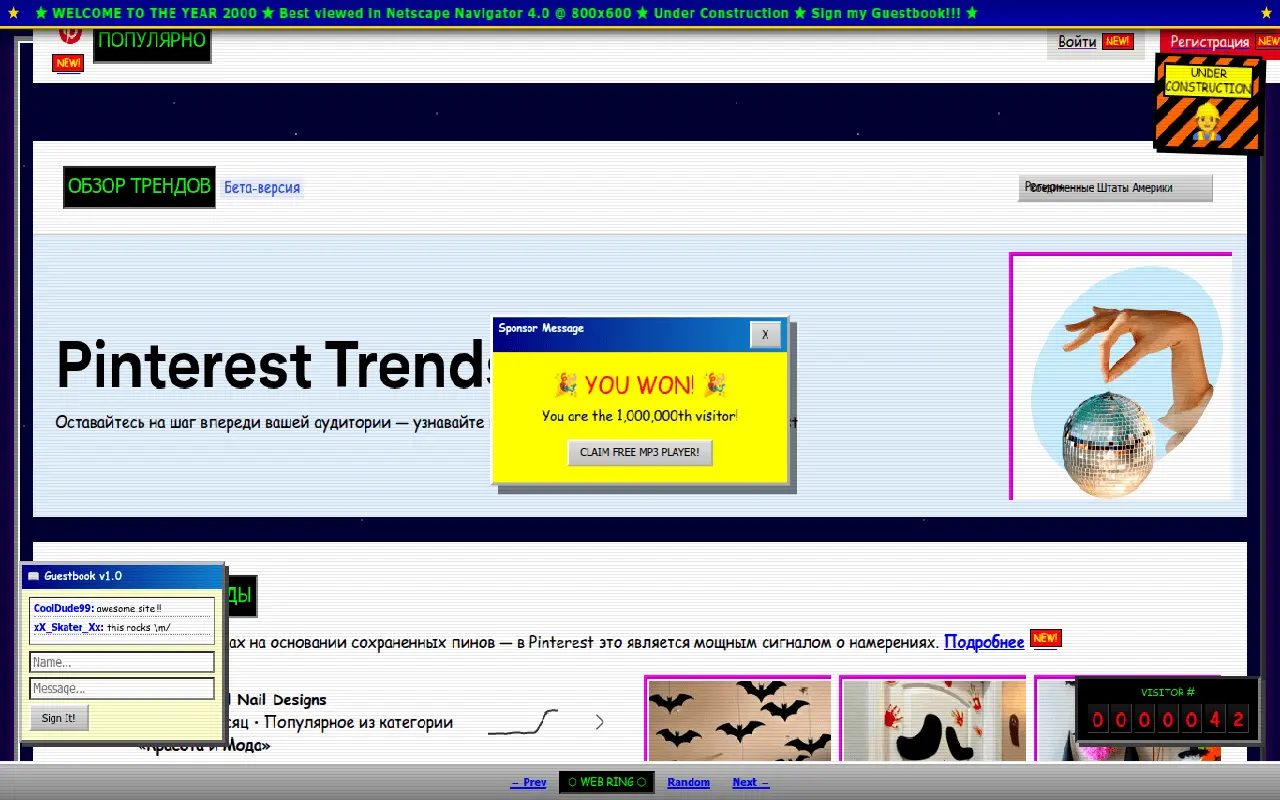1280x800 pixels.
Task: Close the Sponsor Message popup
Action: pos(765,335)
